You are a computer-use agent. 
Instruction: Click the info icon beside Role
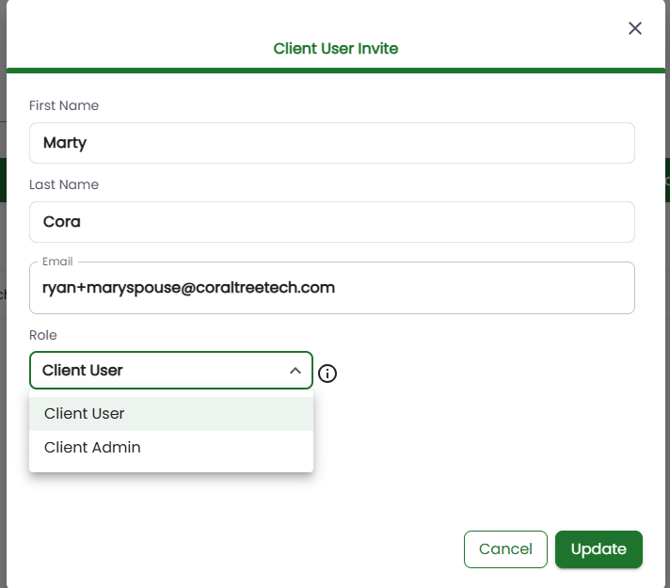click(x=327, y=374)
